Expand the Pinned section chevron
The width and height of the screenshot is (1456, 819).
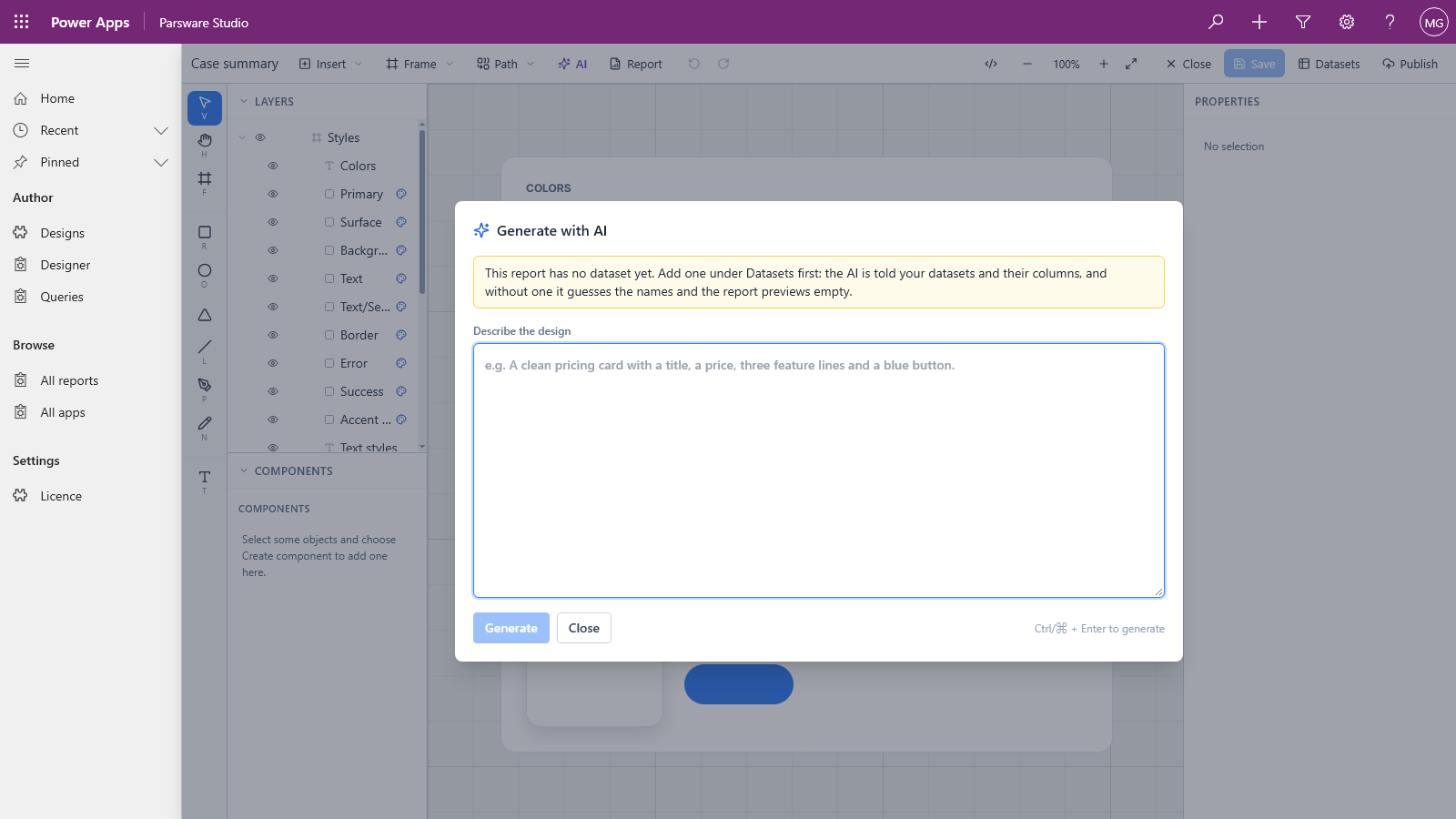(x=161, y=162)
